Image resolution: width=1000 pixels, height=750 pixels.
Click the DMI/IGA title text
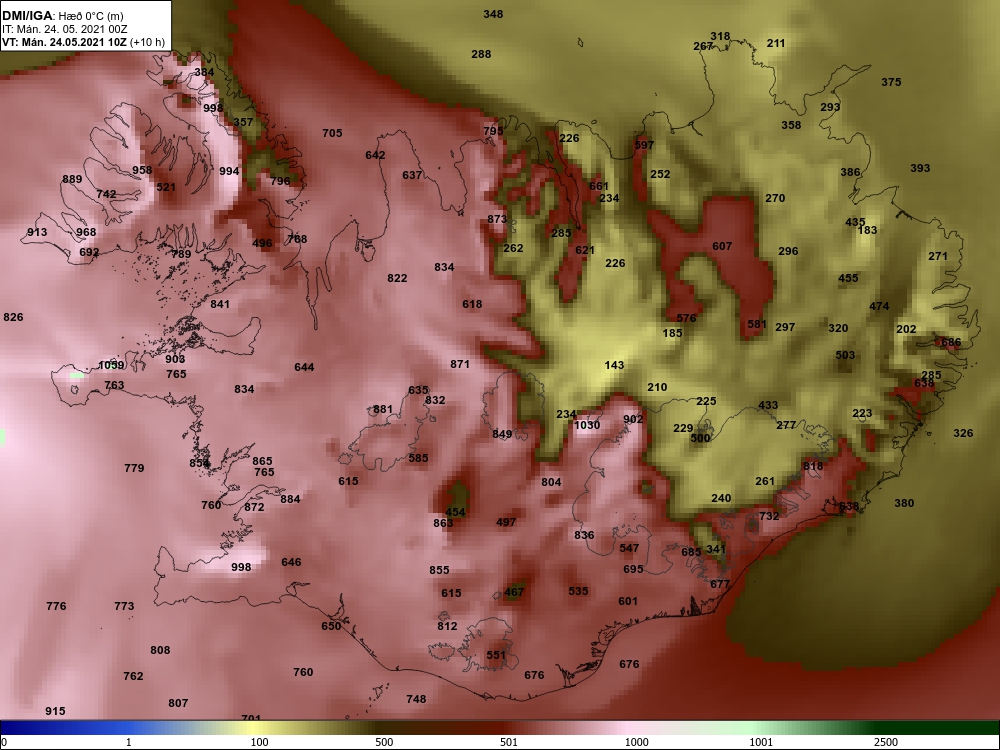click(x=27, y=15)
